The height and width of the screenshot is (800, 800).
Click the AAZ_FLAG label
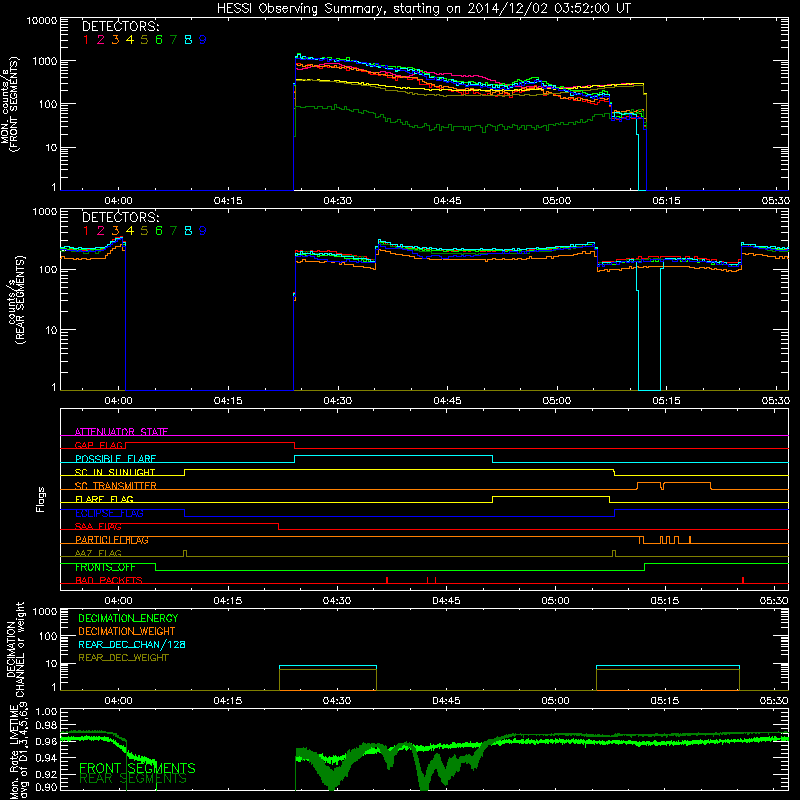[x=98, y=554]
